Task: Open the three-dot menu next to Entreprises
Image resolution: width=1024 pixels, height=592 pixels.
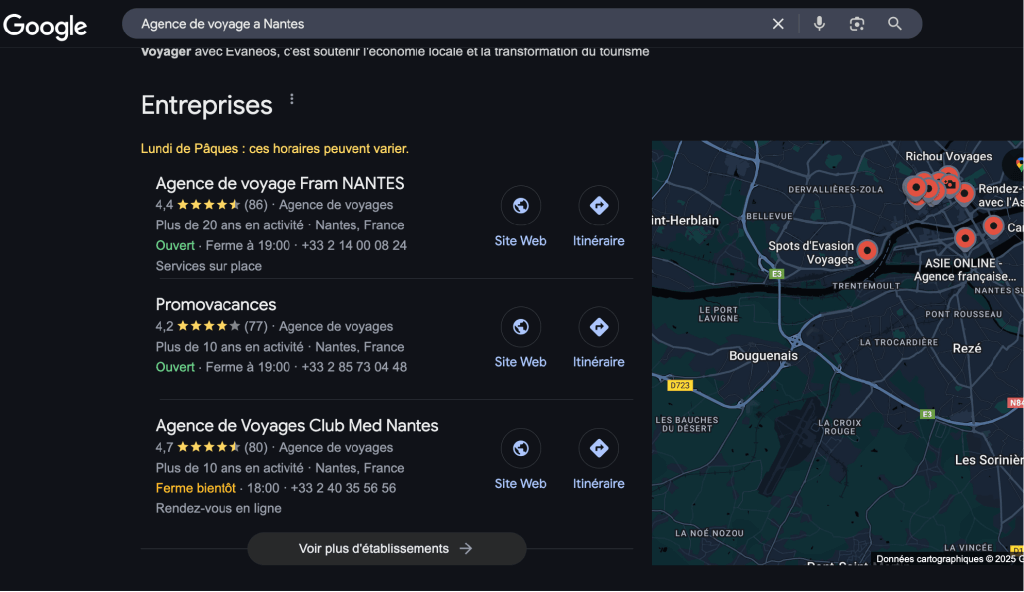Action: [292, 99]
